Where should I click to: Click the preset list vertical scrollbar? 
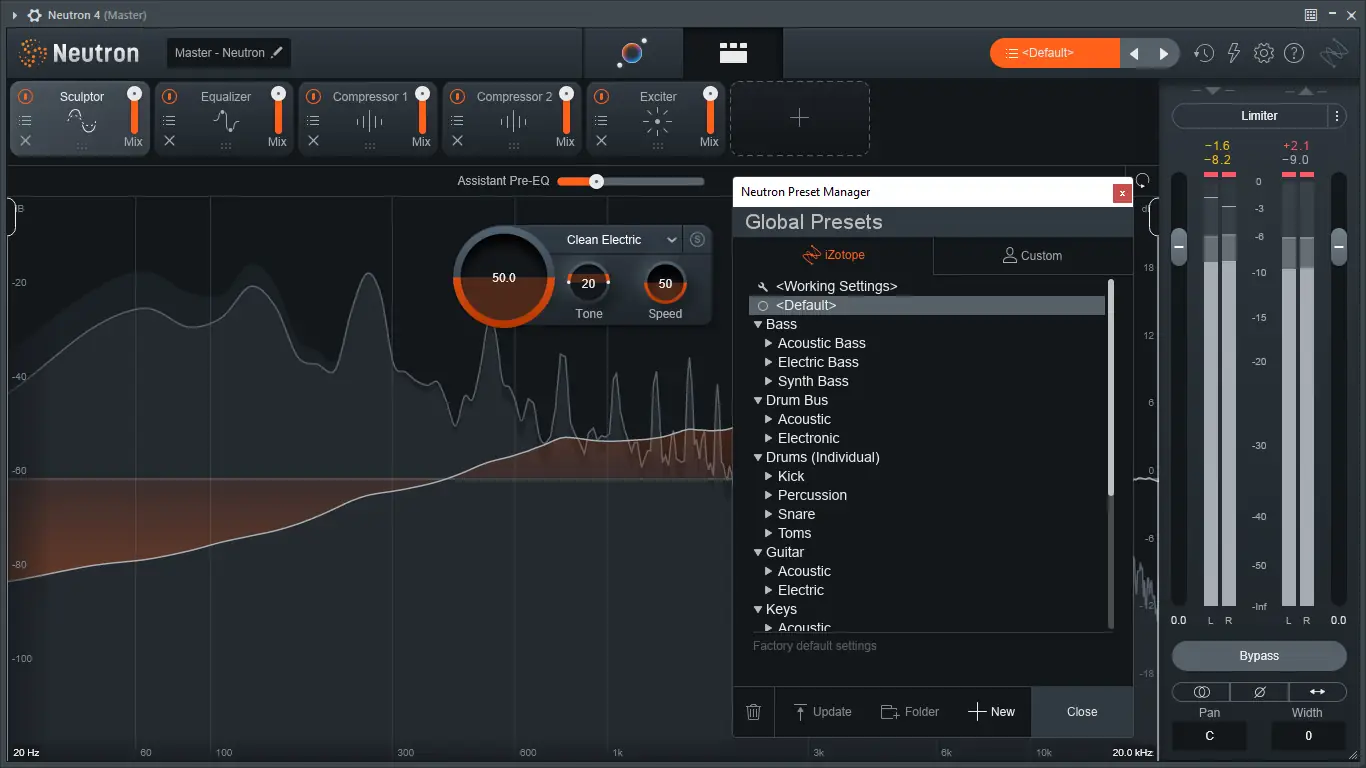coord(1110,388)
